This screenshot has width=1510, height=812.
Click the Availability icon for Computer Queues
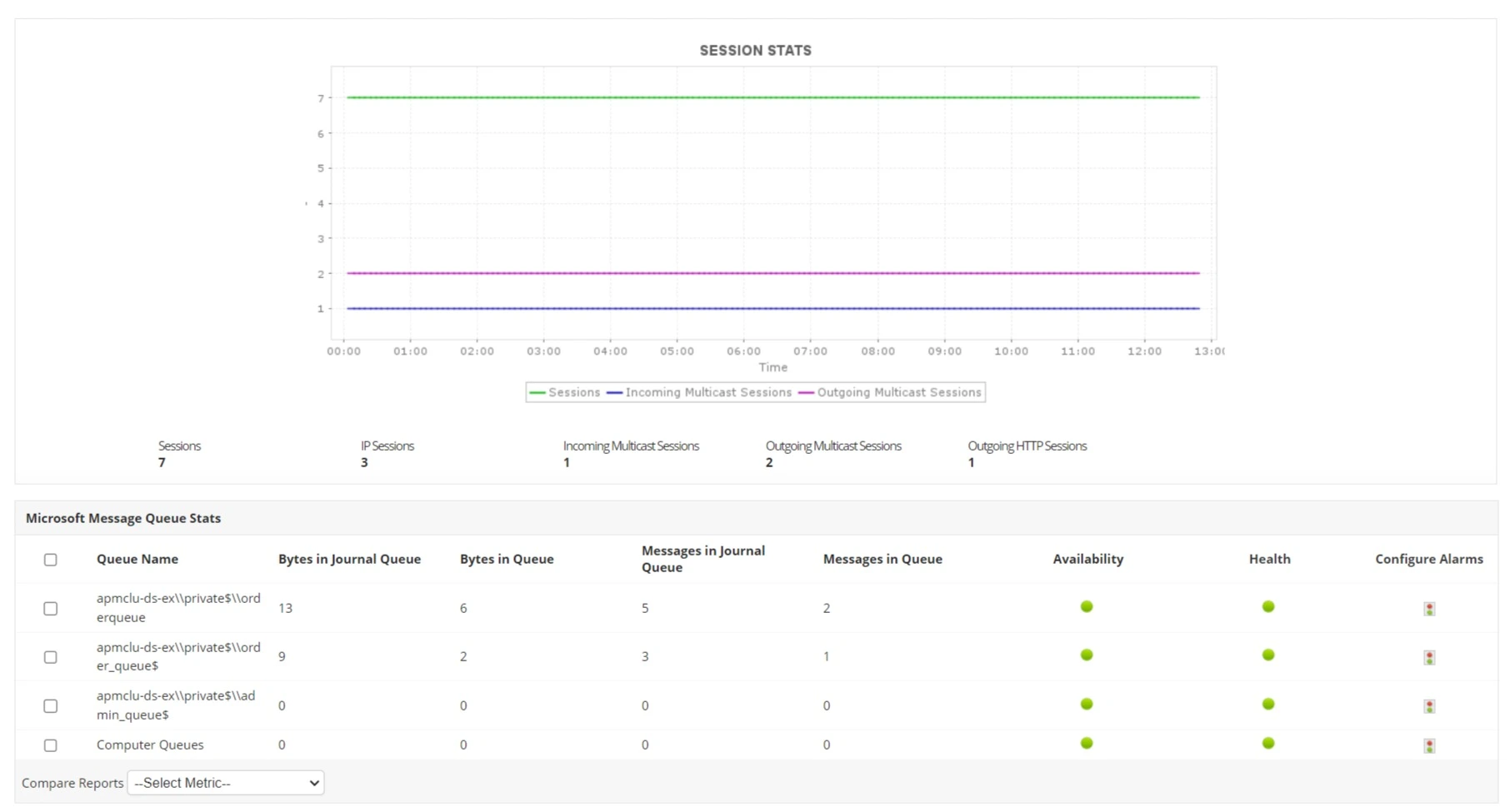tap(1086, 744)
